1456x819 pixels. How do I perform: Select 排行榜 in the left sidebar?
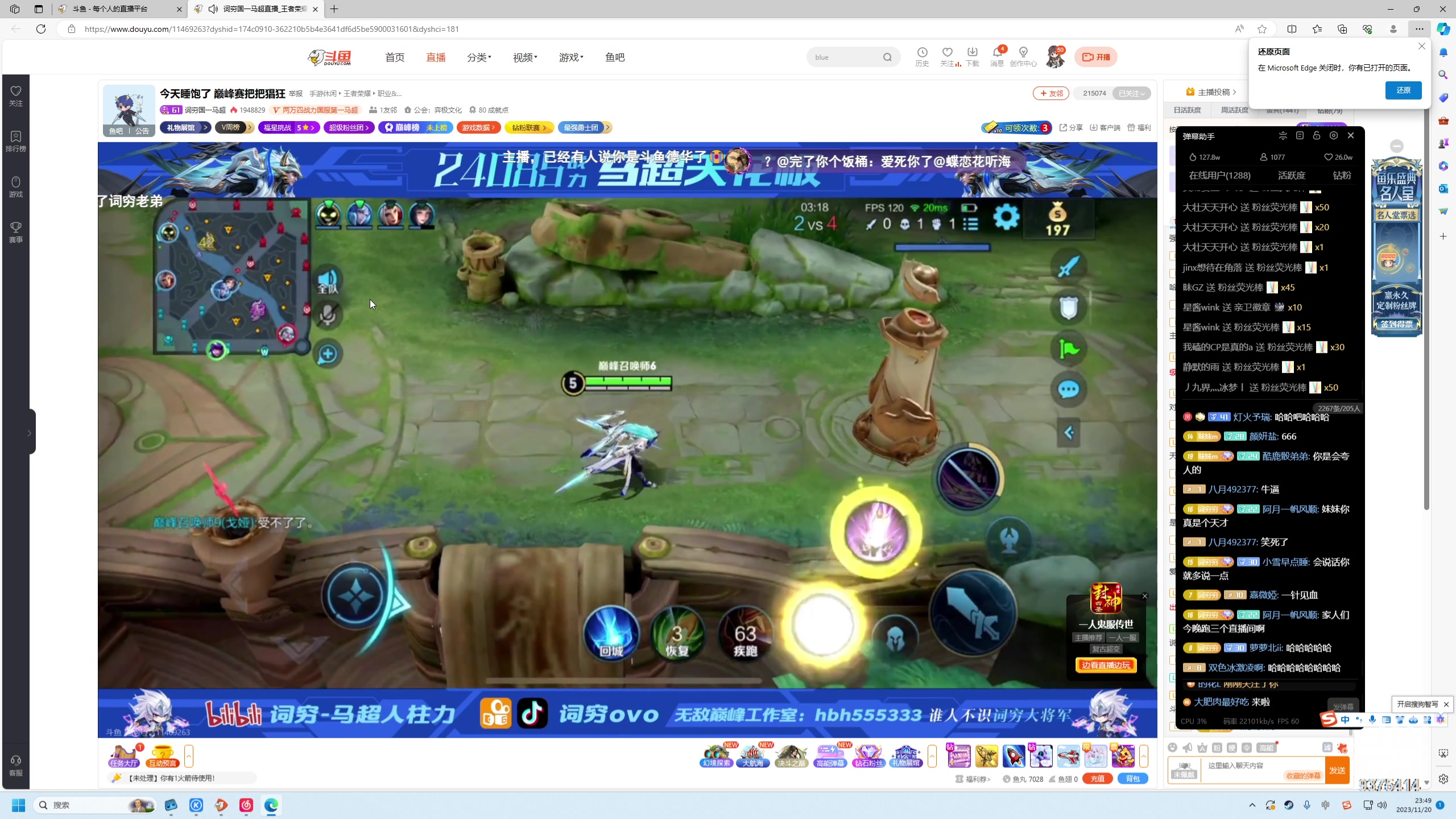(15, 140)
